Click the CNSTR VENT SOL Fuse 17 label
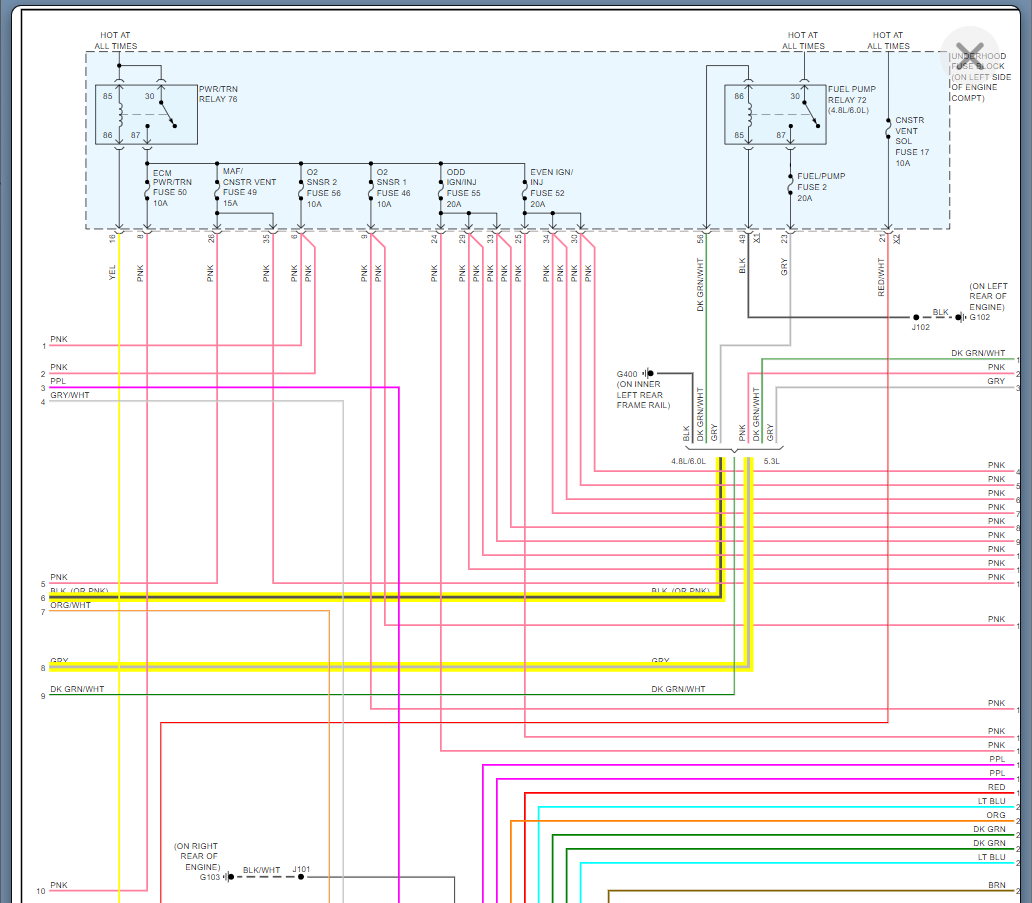 909,141
